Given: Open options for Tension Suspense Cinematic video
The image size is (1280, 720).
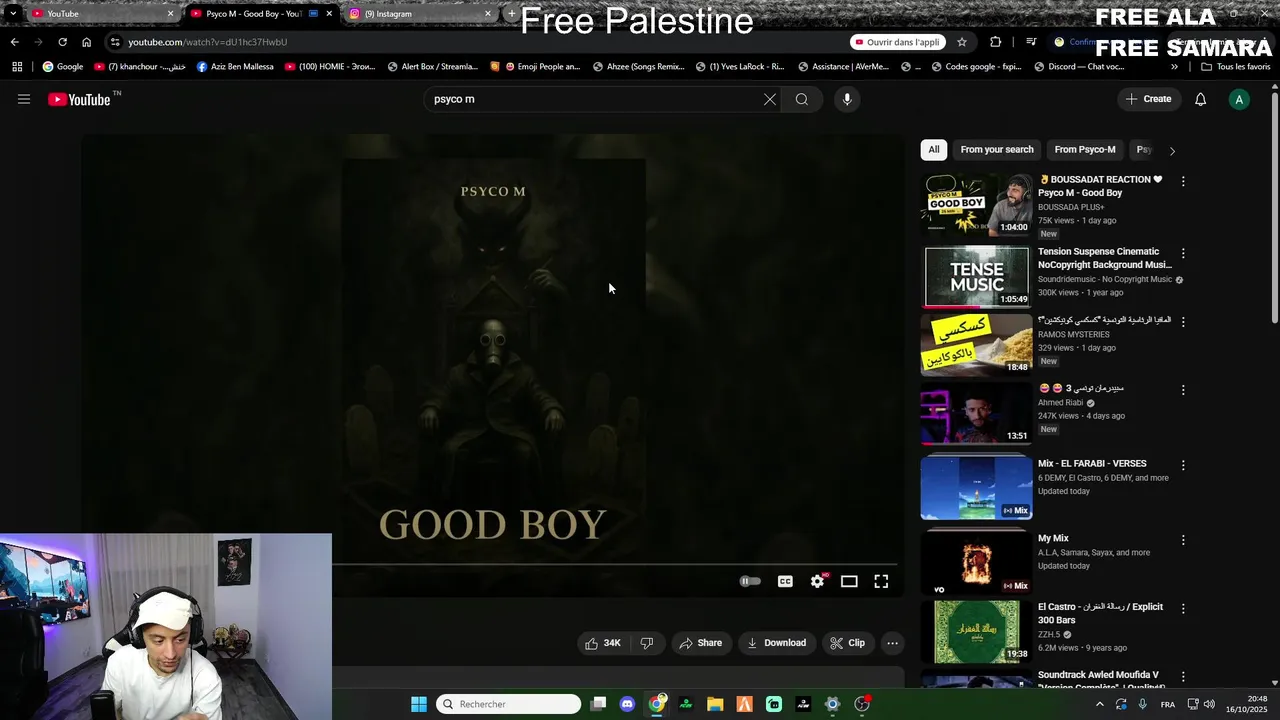Looking at the screenshot, I should point(1183,253).
